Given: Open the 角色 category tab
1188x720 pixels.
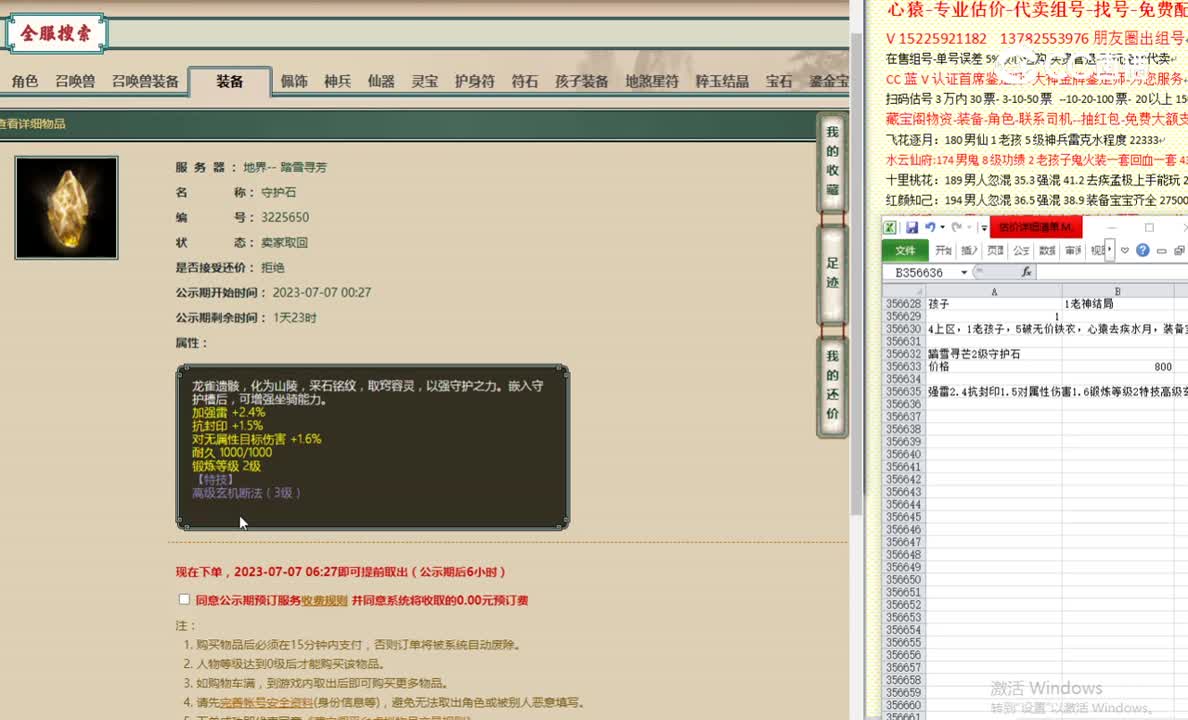Looking at the screenshot, I should (x=25, y=81).
